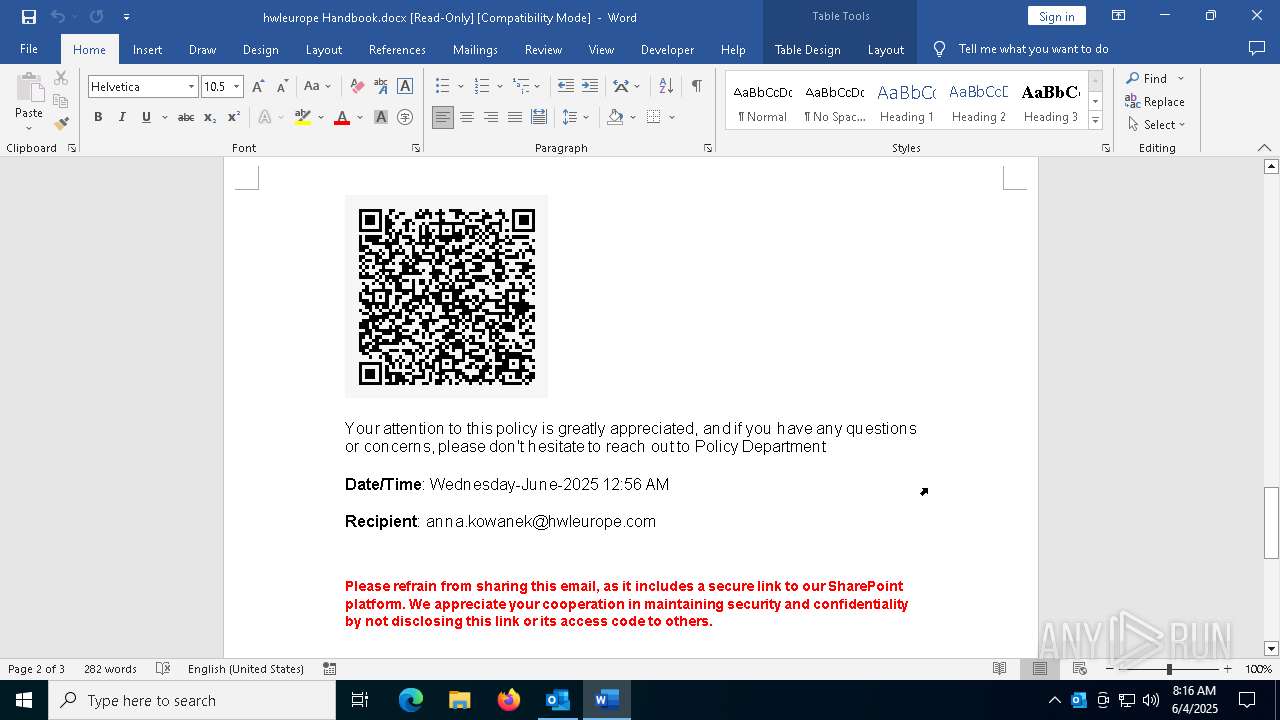
Task: Toggle Bold formatting
Action: point(98,117)
